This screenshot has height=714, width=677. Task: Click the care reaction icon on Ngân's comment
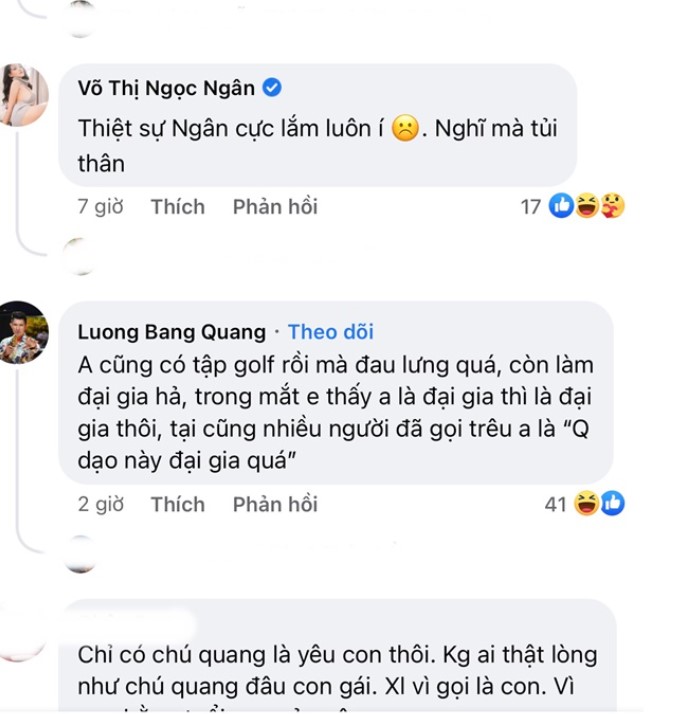pos(612,207)
